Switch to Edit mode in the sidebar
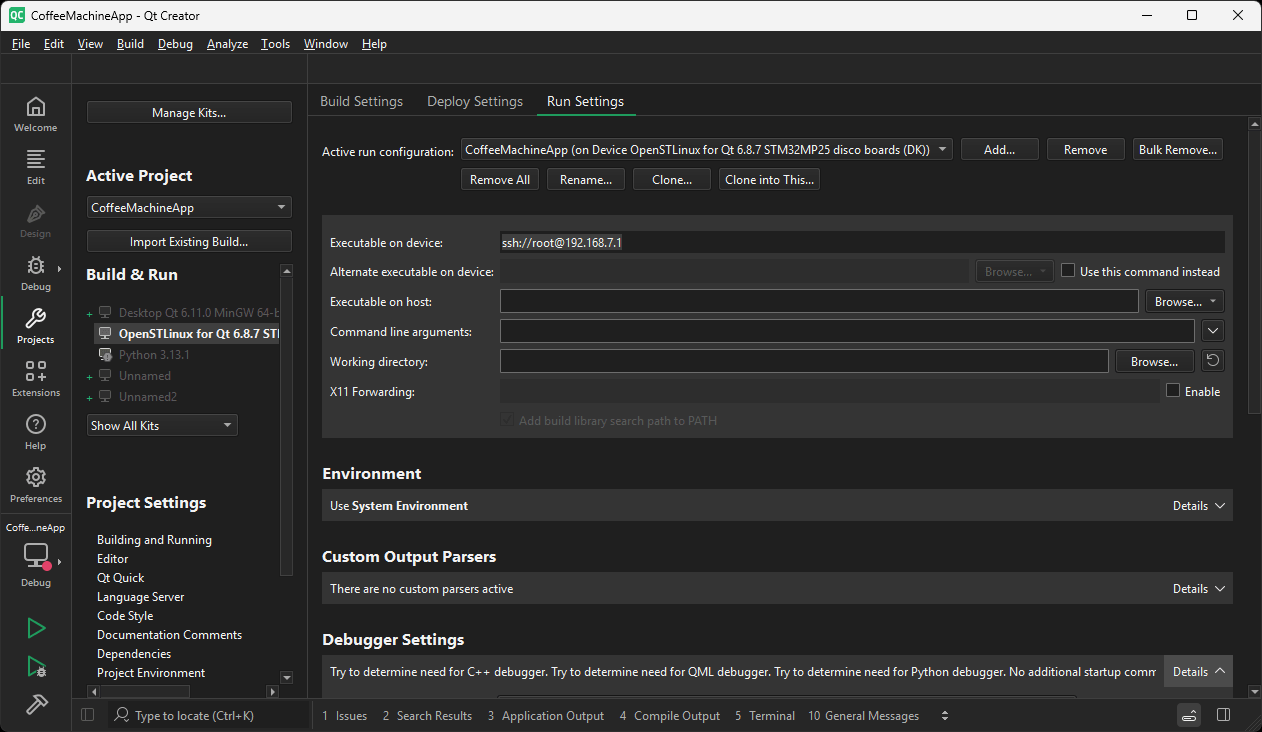The image size is (1262, 732). (35, 165)
